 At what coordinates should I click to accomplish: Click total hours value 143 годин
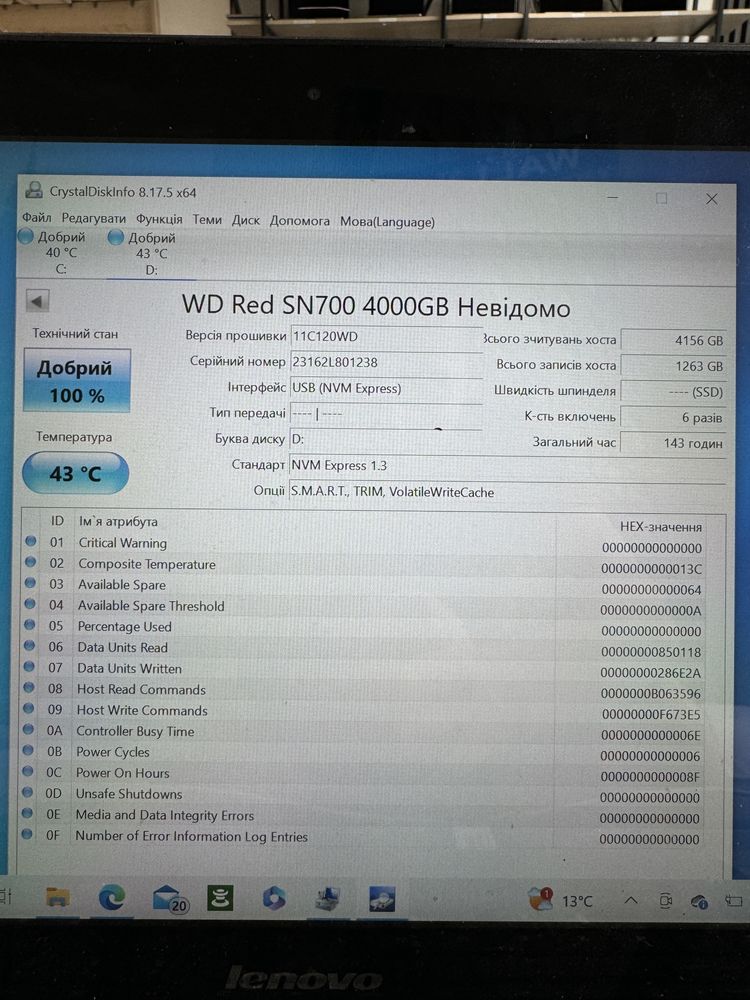click(x=673, y=443)
